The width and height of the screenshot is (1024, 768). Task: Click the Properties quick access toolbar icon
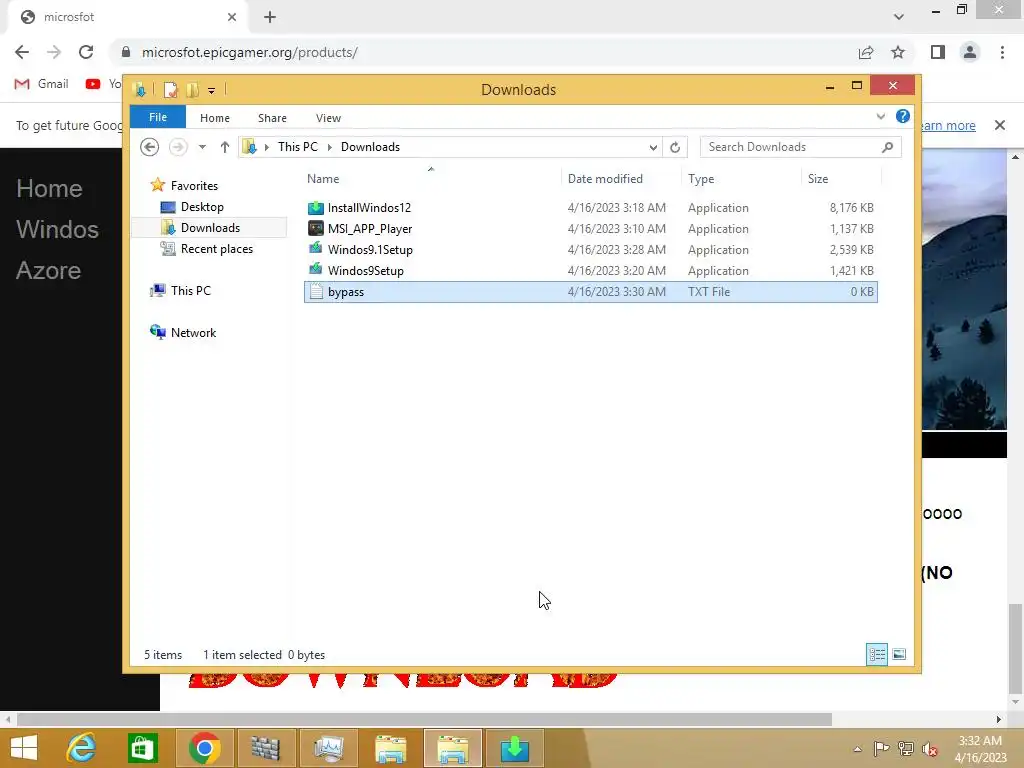coord(170,89)
